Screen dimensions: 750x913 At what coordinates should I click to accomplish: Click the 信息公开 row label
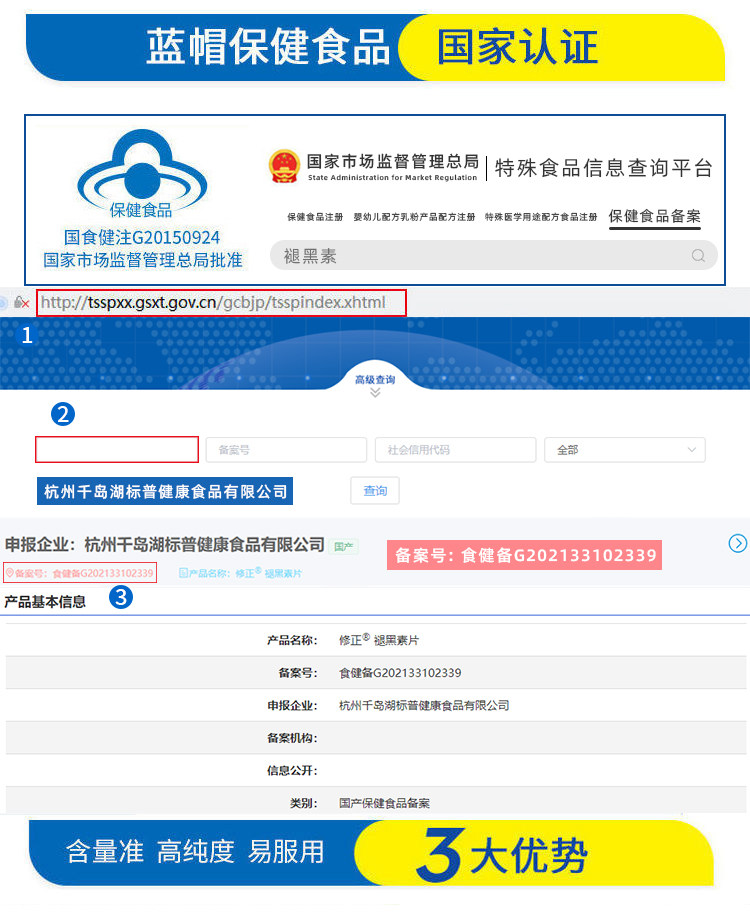click(x=292, y=770)
